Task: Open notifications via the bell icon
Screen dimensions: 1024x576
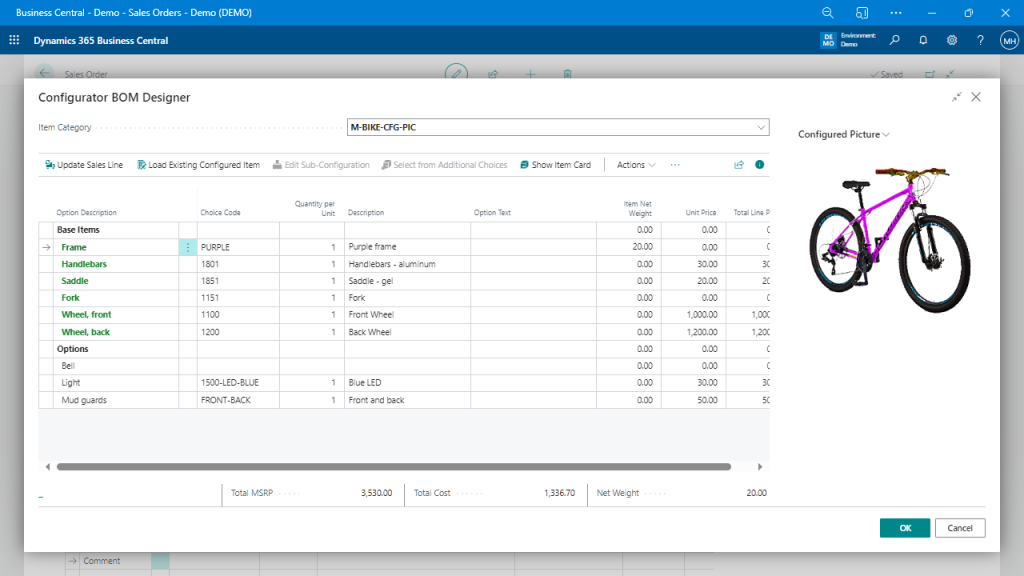Action: [x=923, y=40]
